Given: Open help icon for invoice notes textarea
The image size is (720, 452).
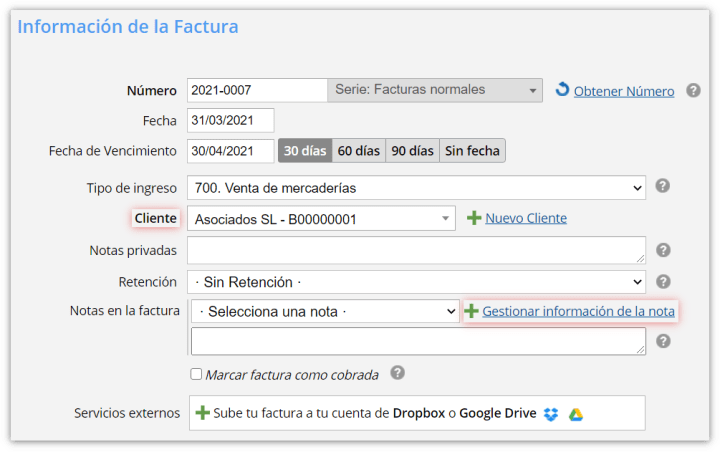Looking at the screenshot, I should [x=663, y=341].
